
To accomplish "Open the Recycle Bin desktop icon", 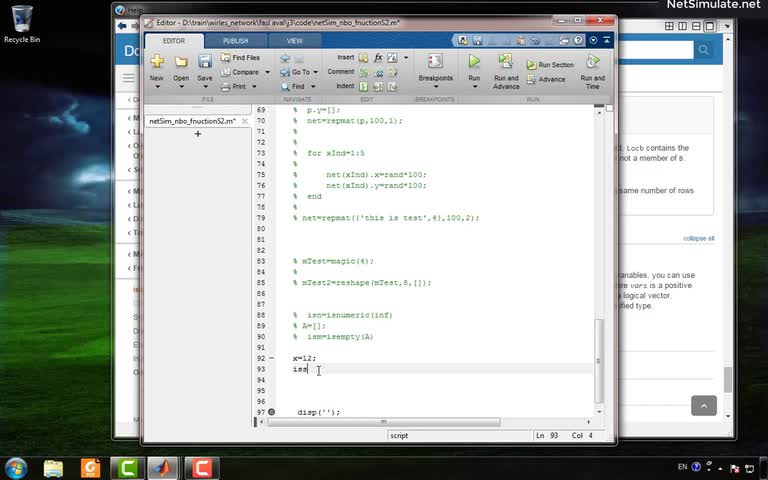I will click(22, 24).
